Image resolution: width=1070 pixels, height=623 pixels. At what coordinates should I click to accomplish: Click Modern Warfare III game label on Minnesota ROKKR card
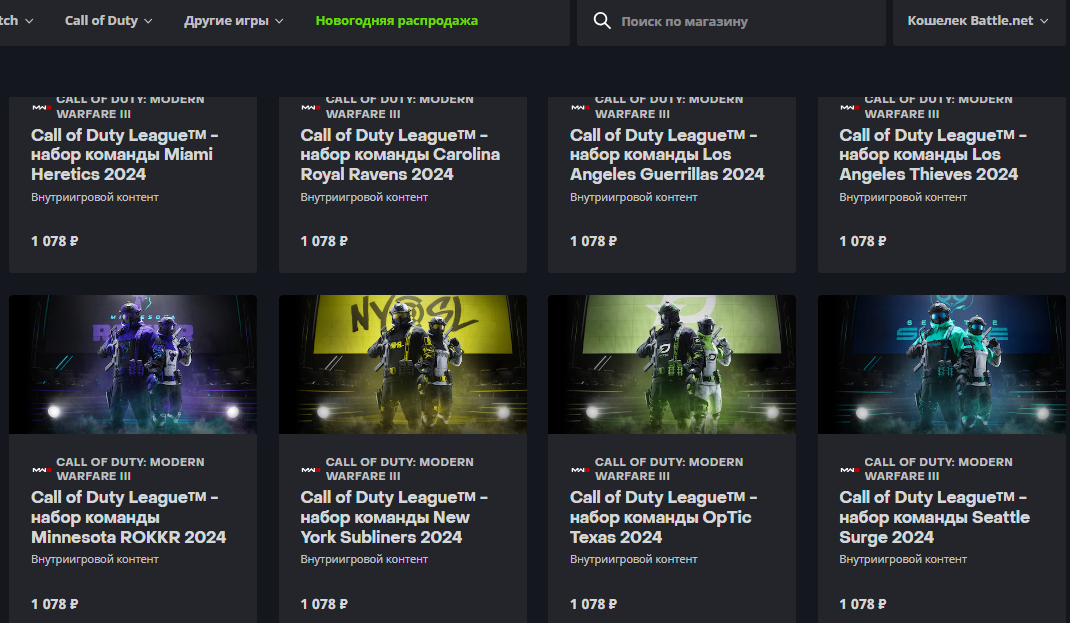pyautogui.click(x=130, y=469)
